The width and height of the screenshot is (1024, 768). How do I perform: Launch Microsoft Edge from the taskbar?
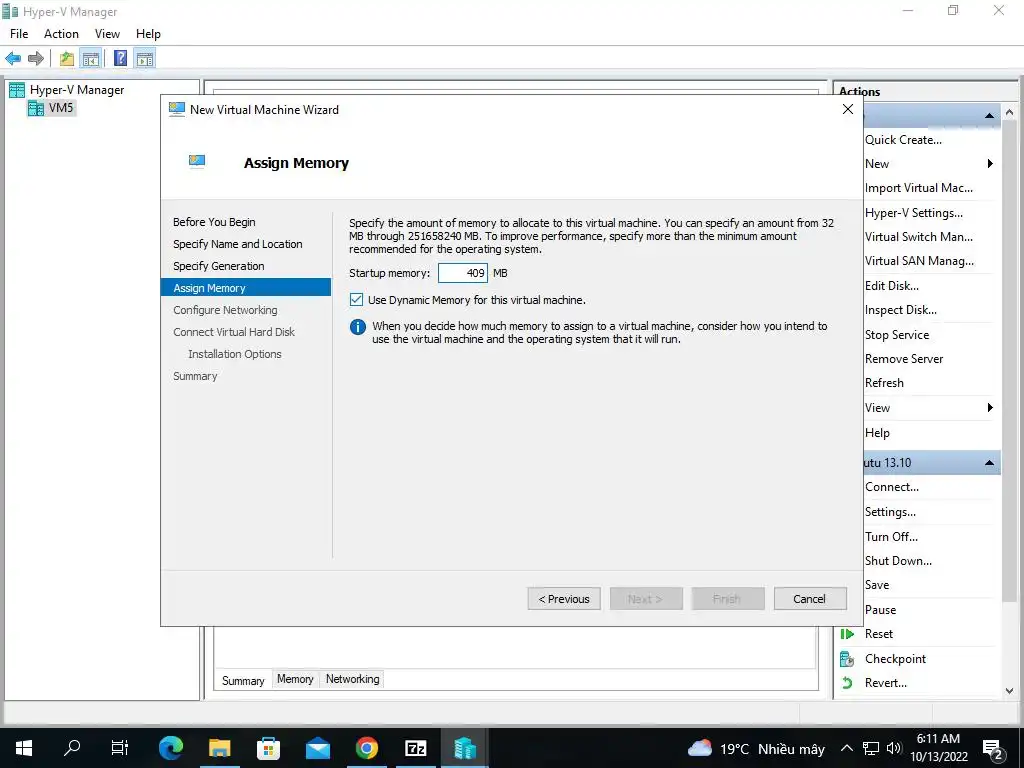[x=170, y=747]
